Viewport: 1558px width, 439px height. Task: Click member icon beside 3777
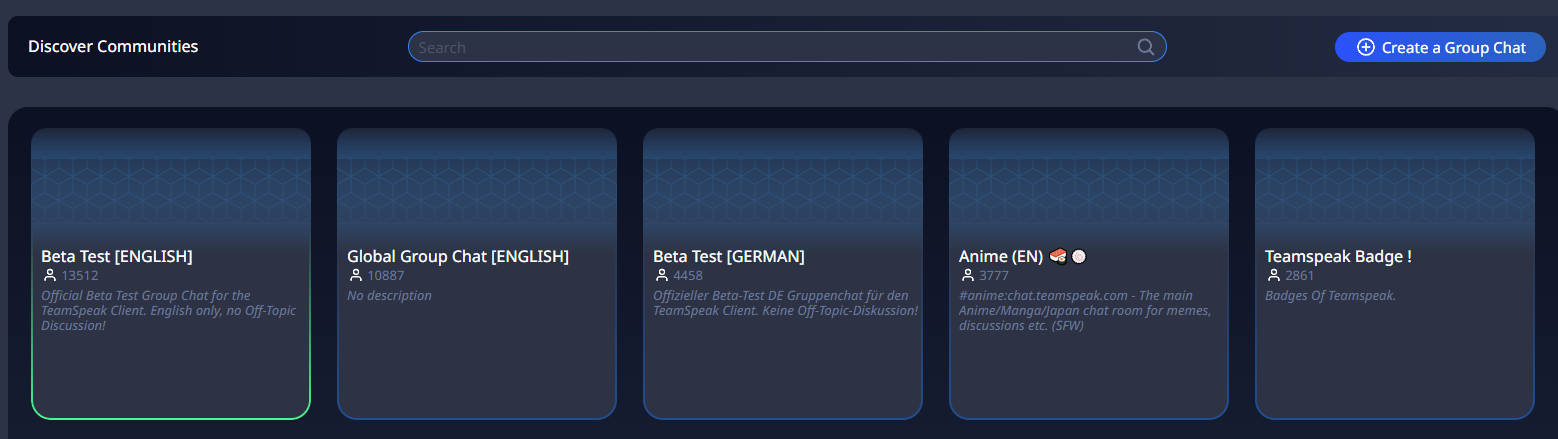coord(967,276)
